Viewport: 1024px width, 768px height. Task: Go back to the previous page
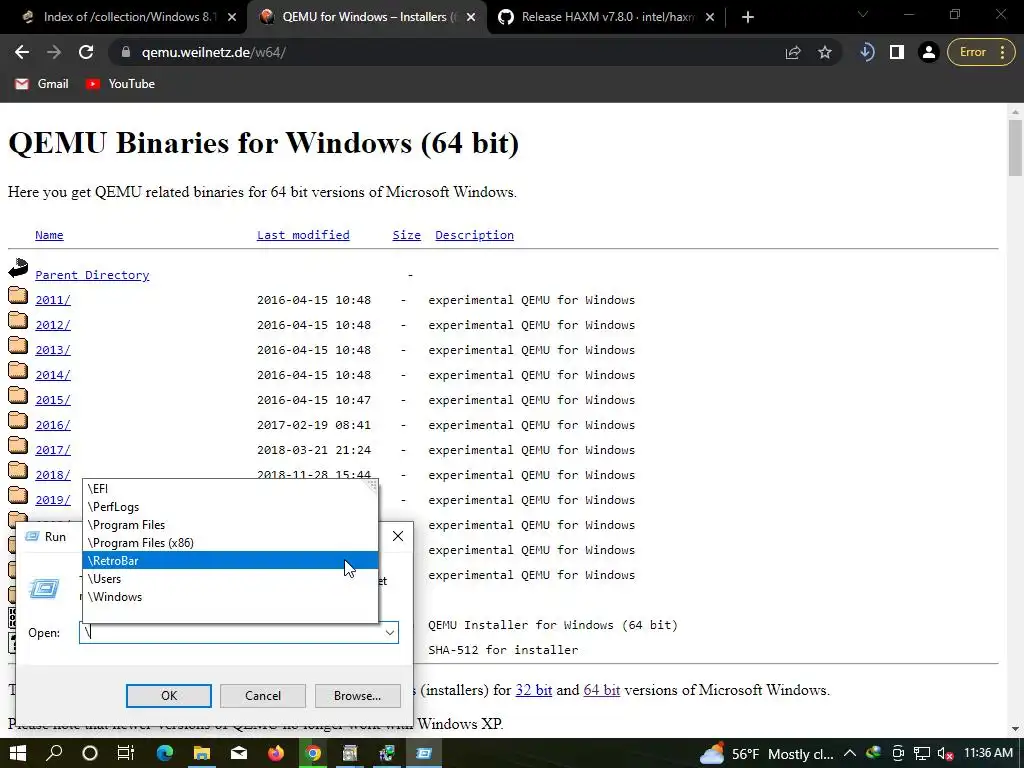[x=22, y=52]
